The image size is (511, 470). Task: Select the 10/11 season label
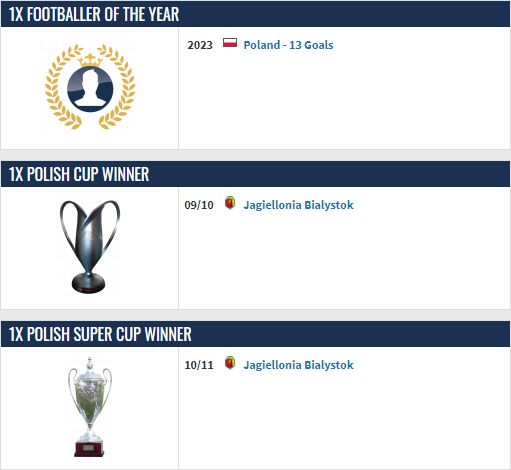coord(199,365)
